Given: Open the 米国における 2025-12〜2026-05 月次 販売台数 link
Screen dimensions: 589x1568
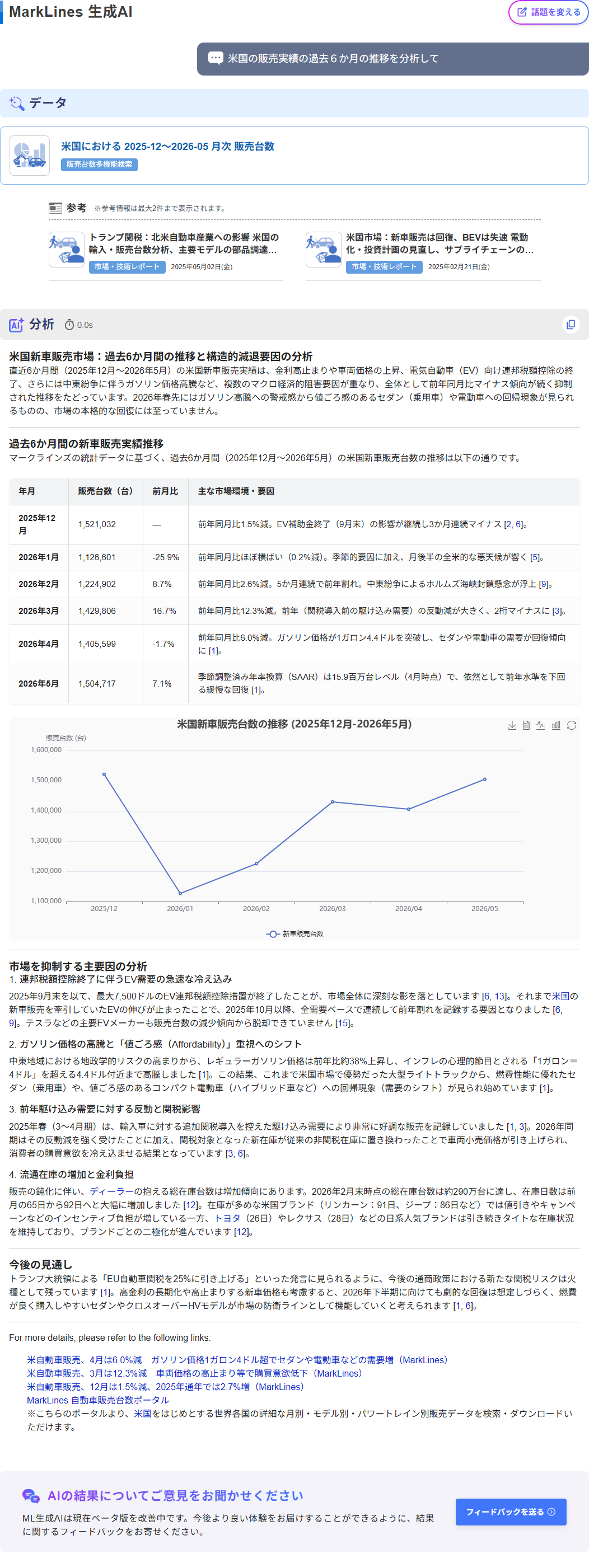Looking at the screenshot, I should click(x=167, y=146).
